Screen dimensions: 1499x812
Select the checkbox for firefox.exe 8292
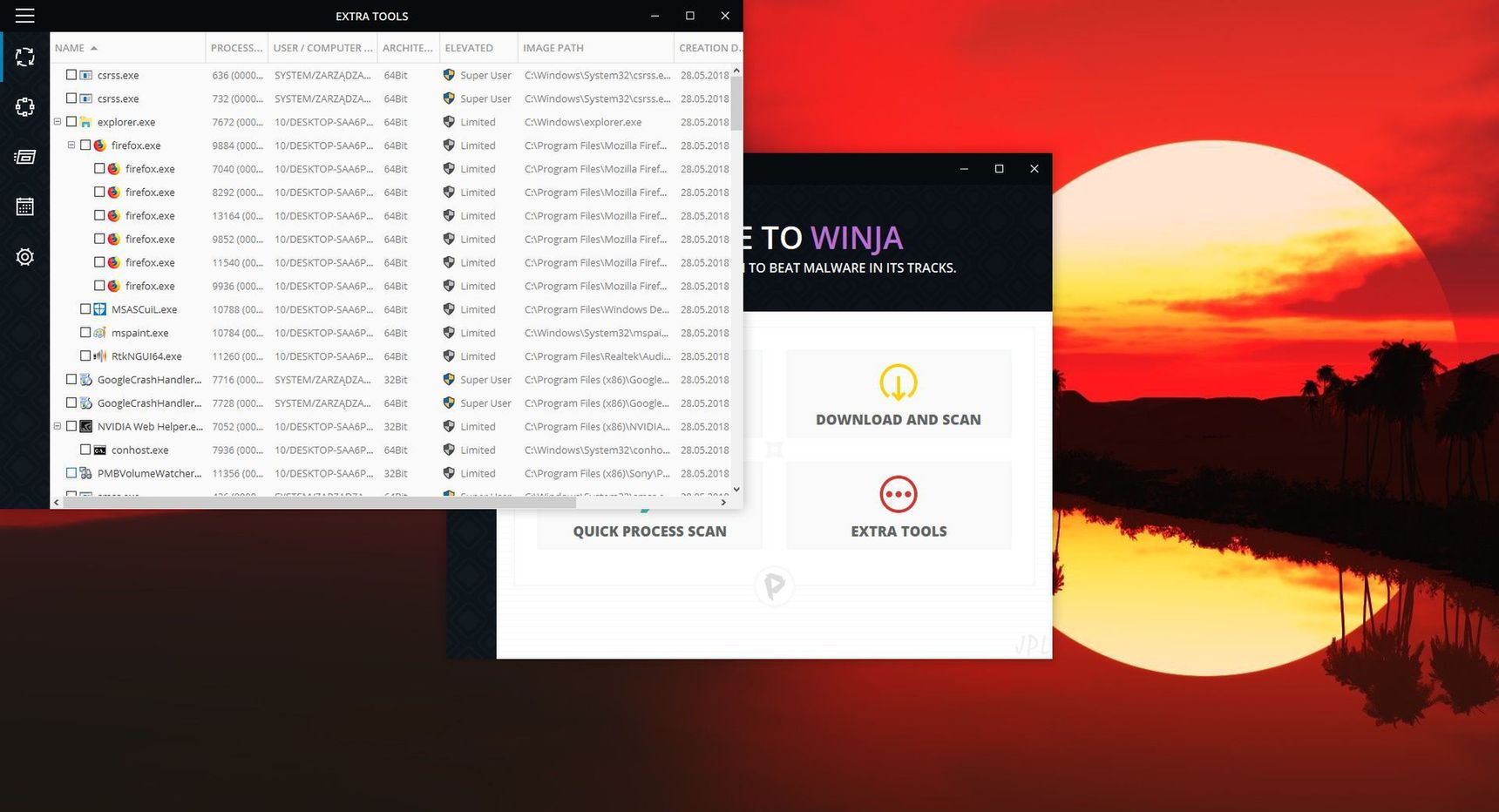[x=99, y=192]
